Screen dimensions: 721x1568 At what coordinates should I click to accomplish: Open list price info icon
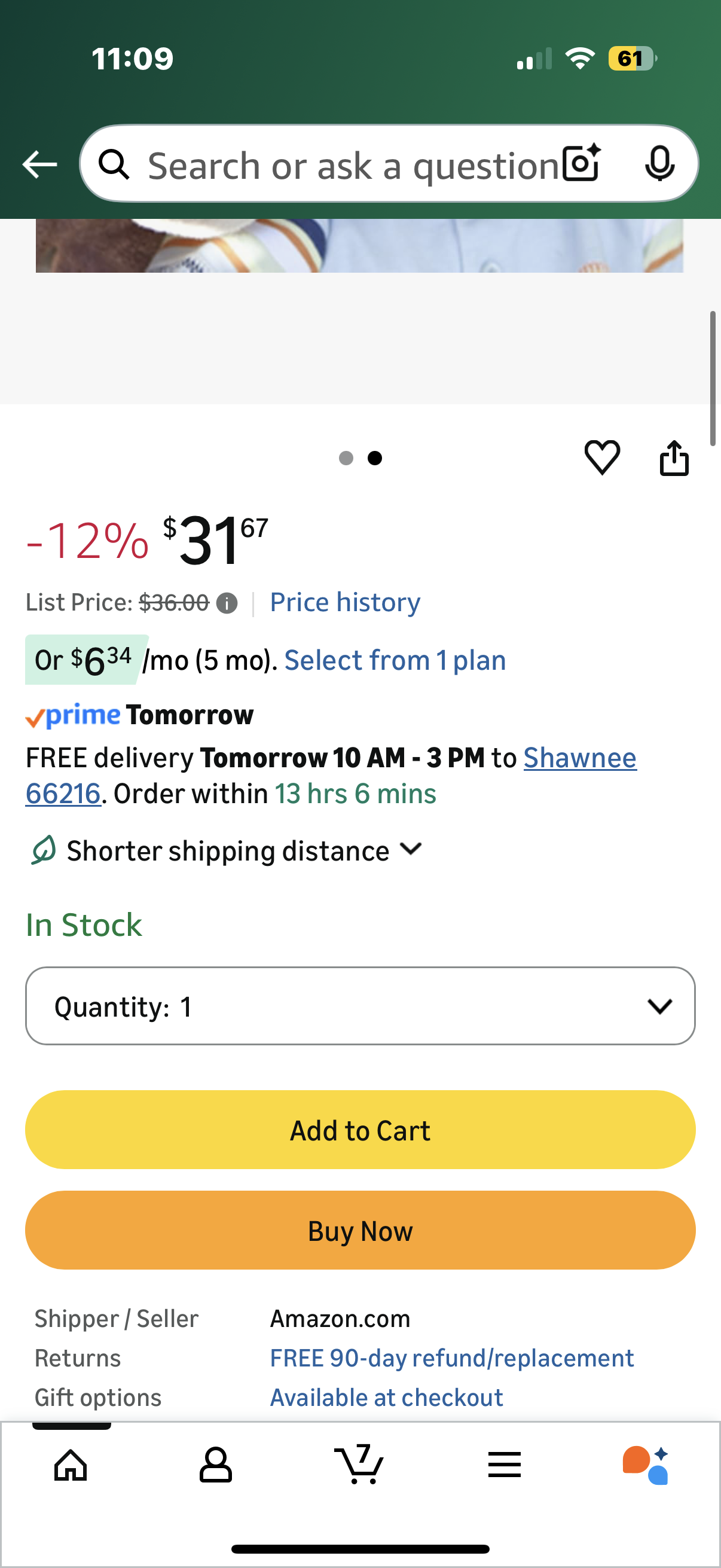point(227,603)
